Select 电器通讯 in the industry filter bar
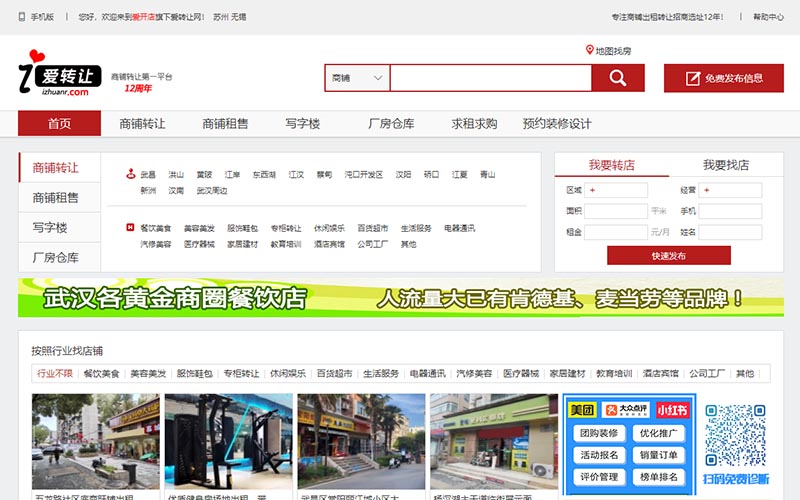This screenshot has height=500, width=800. [428, 373]
